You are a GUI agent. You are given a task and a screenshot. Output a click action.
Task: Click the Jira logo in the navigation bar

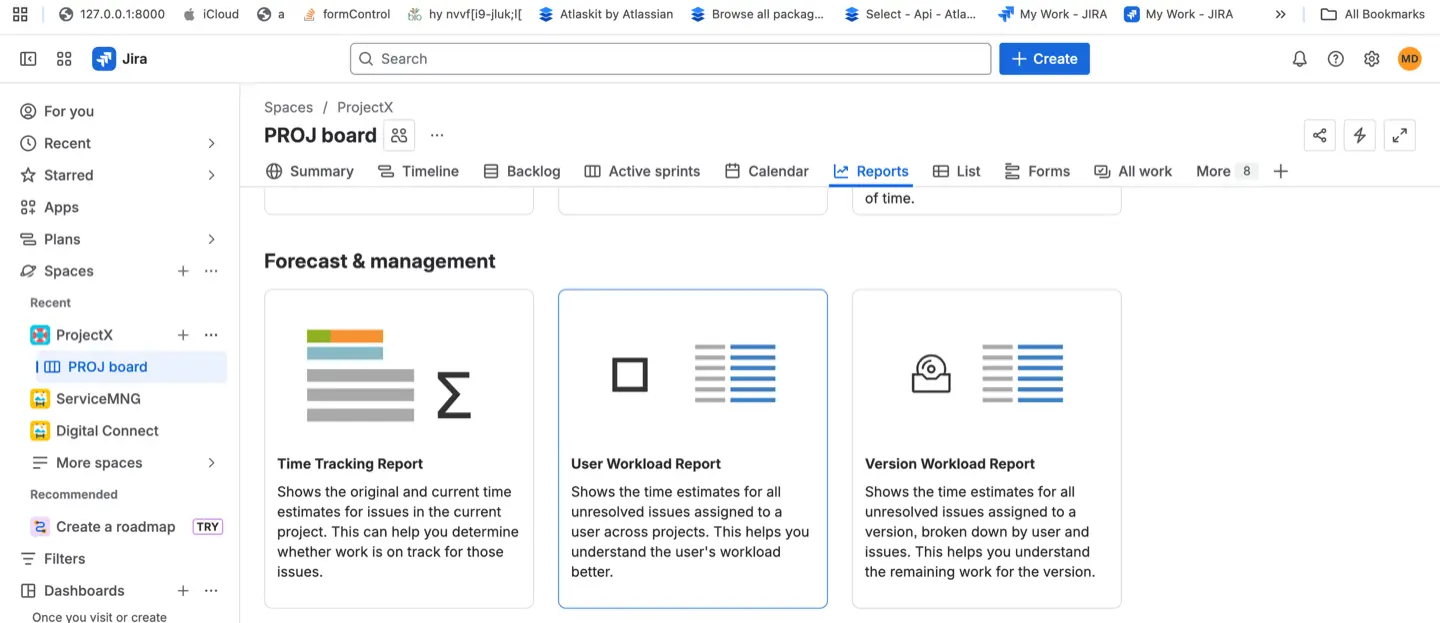point(120,59)
